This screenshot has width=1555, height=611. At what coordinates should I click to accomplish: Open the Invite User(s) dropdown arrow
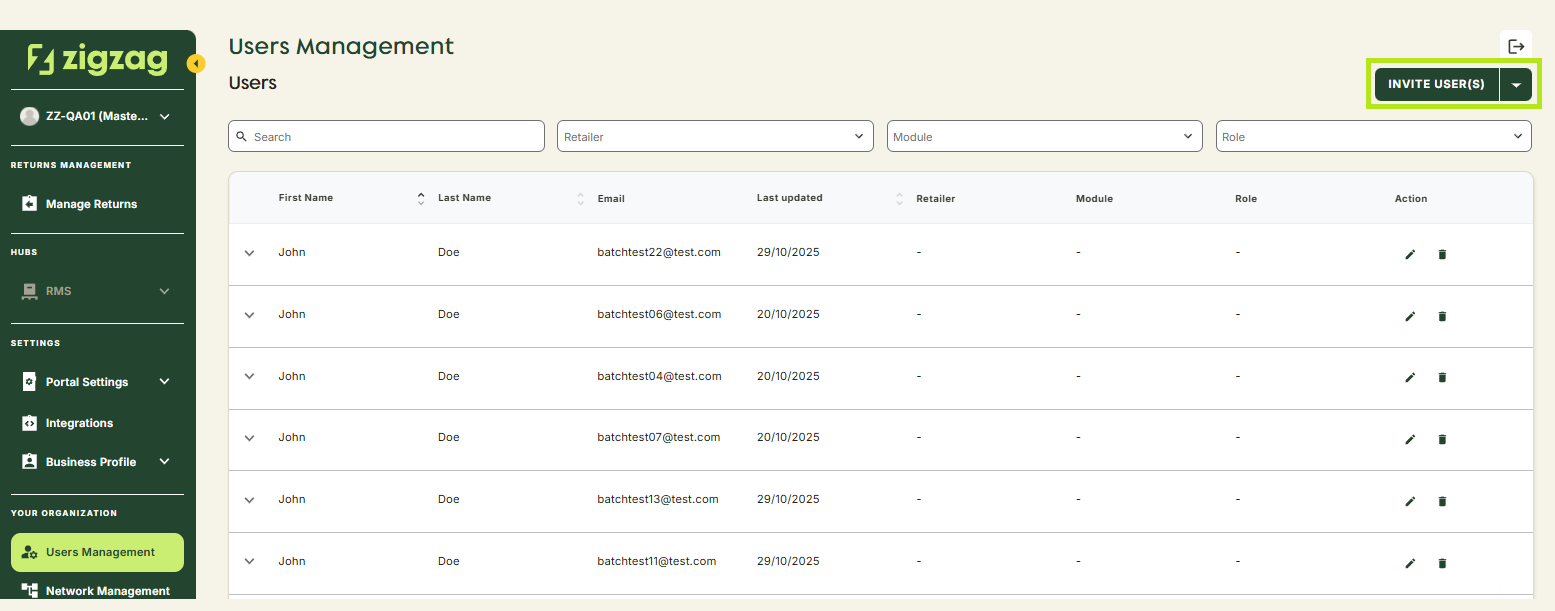pyautogui.click(x=1516, y=85)
